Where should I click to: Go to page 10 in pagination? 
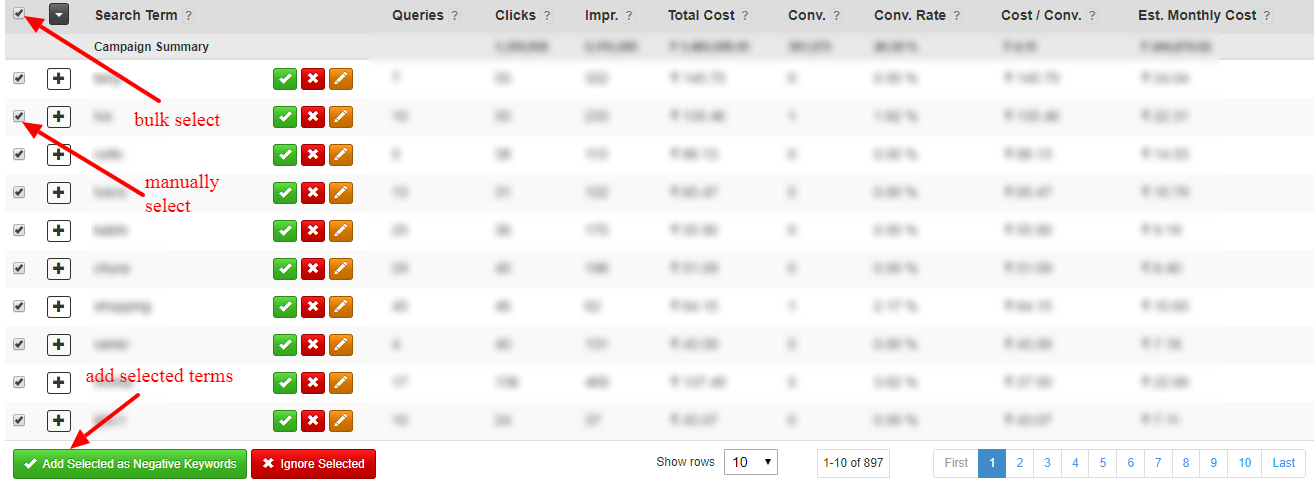pos(1244,463)
